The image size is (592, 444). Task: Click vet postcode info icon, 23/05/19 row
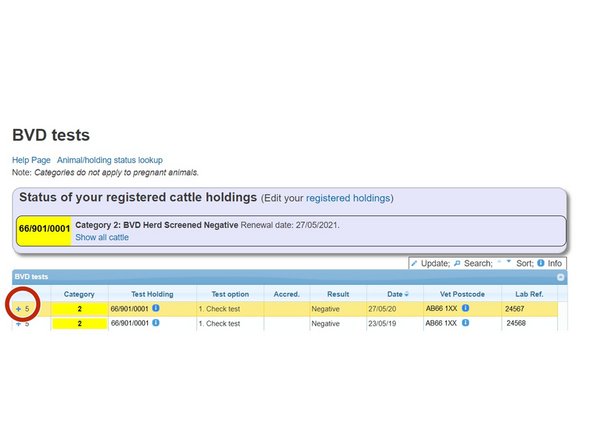tap(466, 323)
